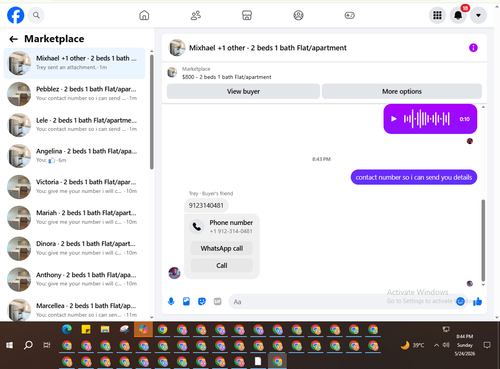
Task: Open File Explorer from the taskbar
Action: tap(105, 330)
